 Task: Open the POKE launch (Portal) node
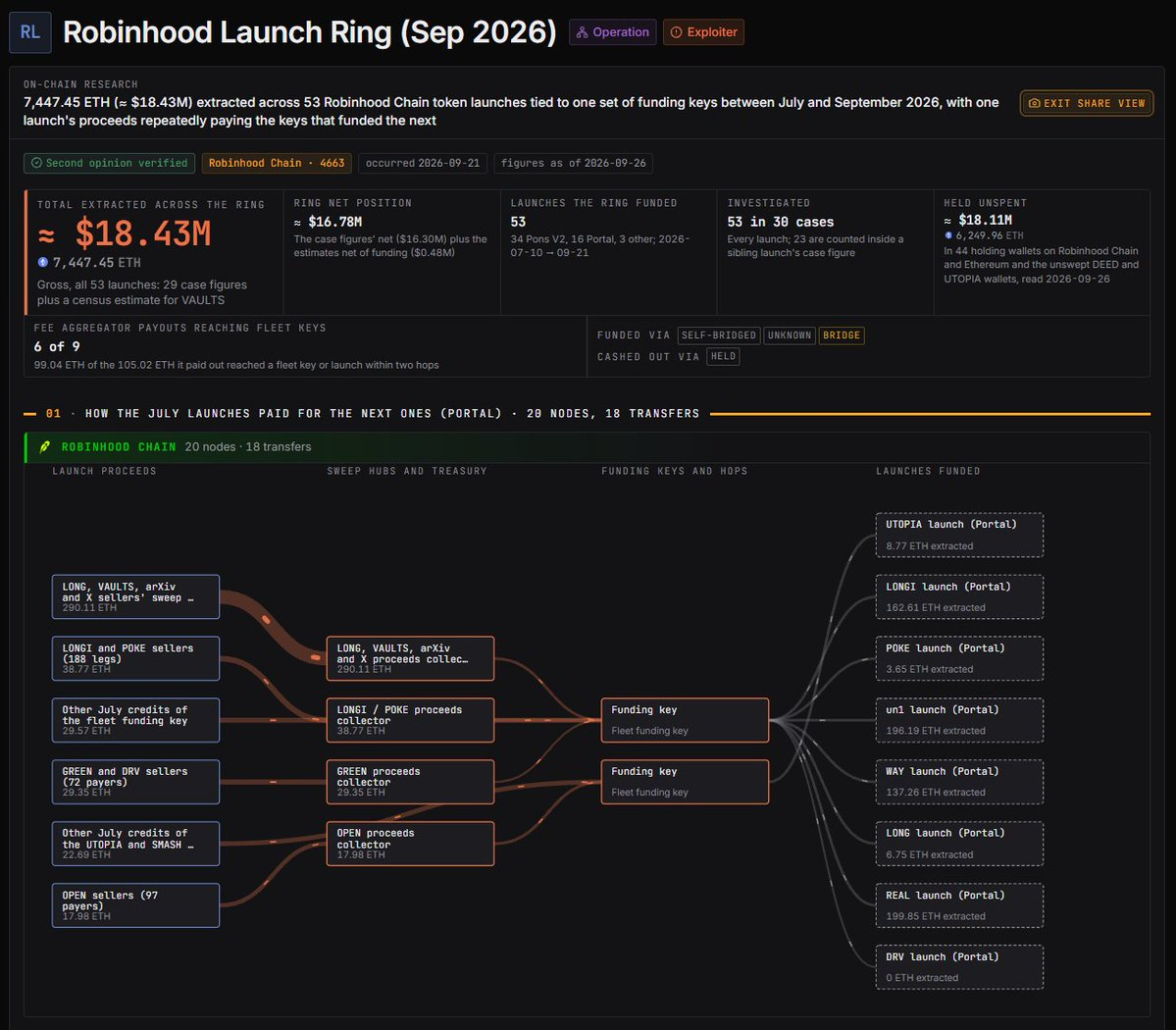click(x=959, y=658)
